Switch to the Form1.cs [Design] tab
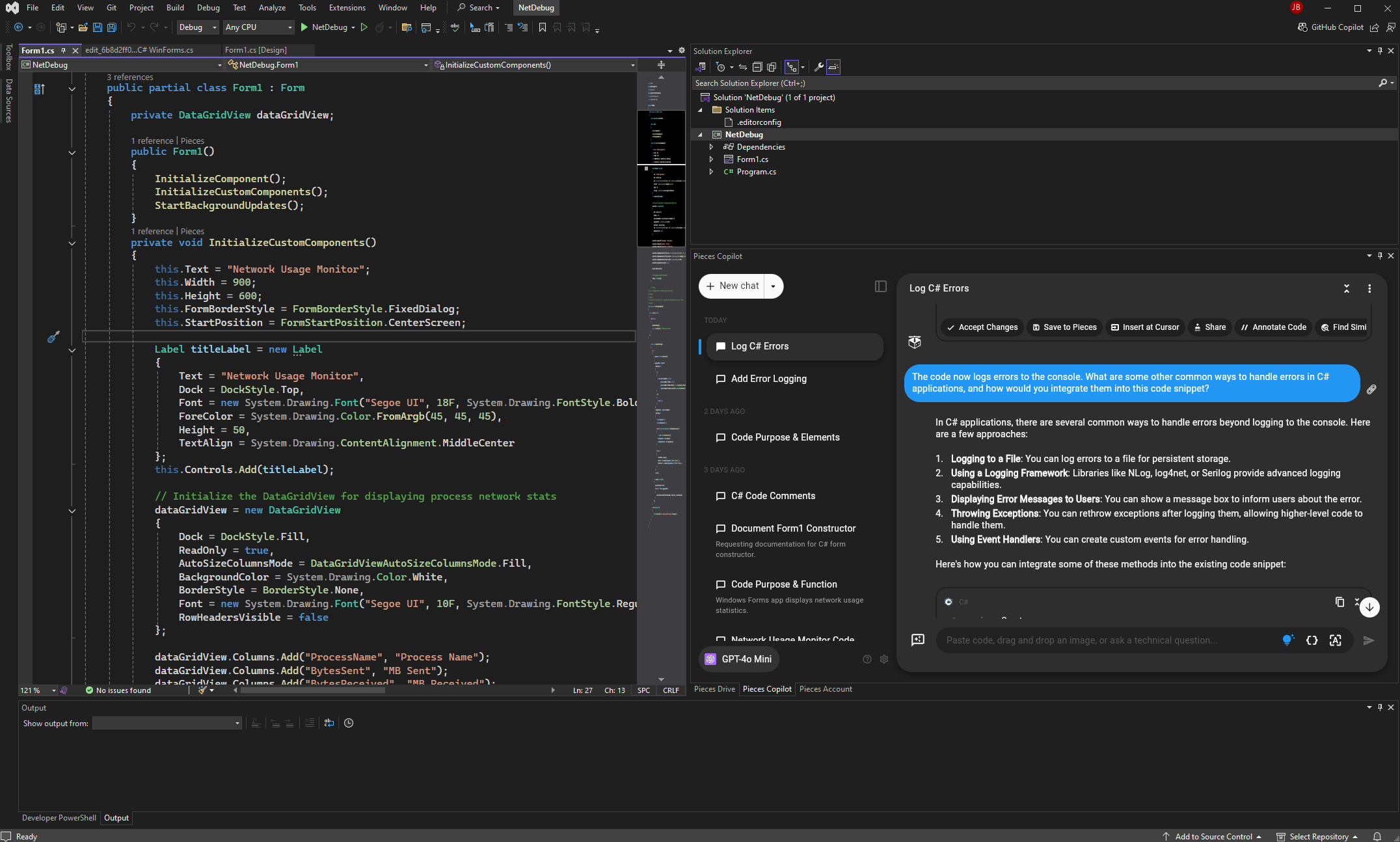The height and width of the screenshot is (842, 1400). pos(255,50)
